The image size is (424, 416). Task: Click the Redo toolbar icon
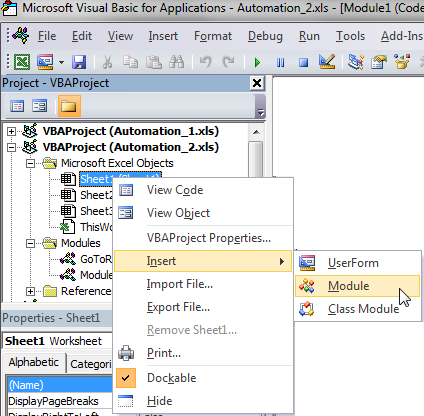click(229, 62)
